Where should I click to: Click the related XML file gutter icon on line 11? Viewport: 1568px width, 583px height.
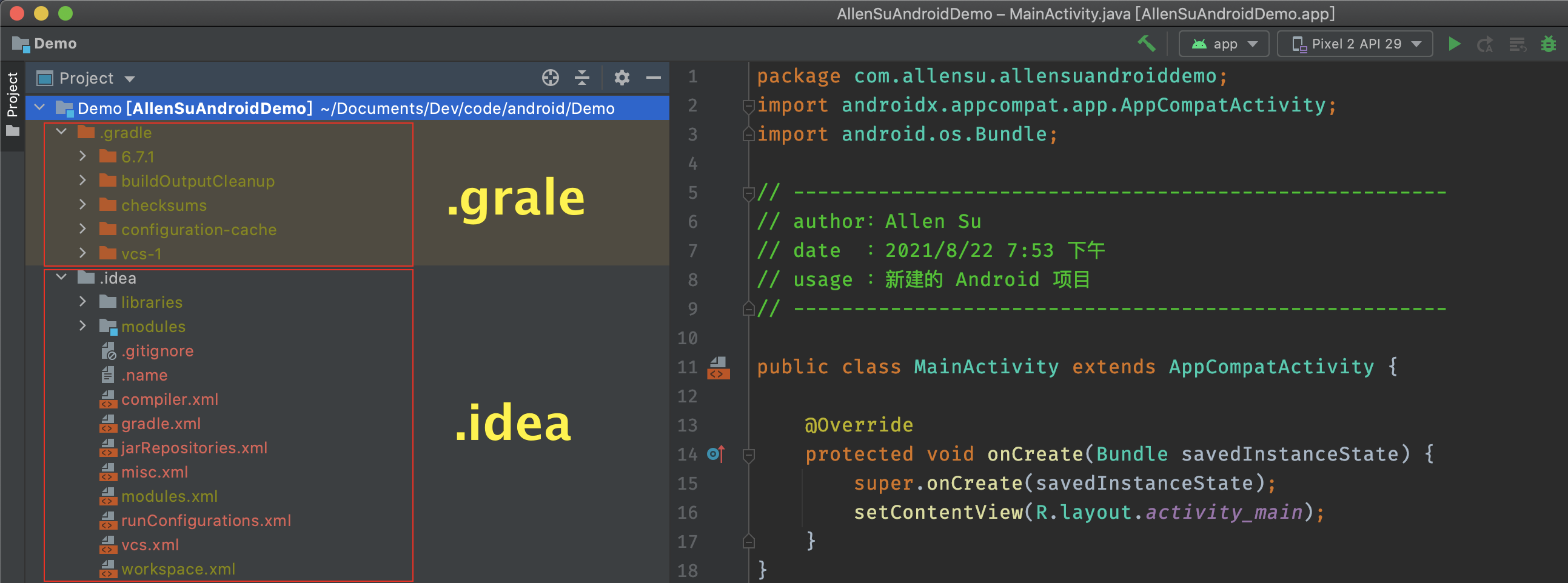719,368
